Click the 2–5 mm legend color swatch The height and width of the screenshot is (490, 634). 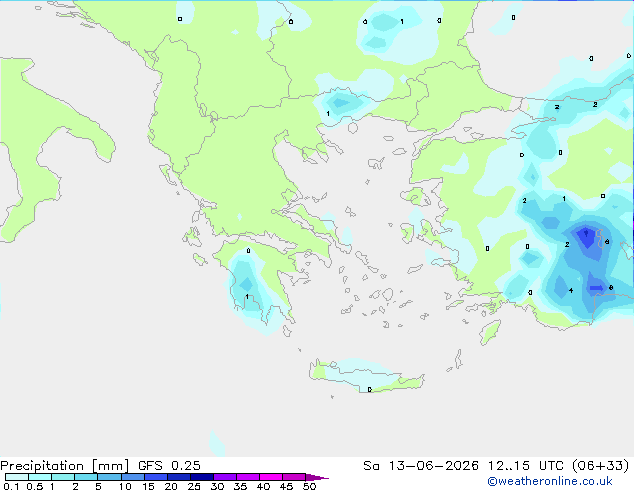point(86,477)
